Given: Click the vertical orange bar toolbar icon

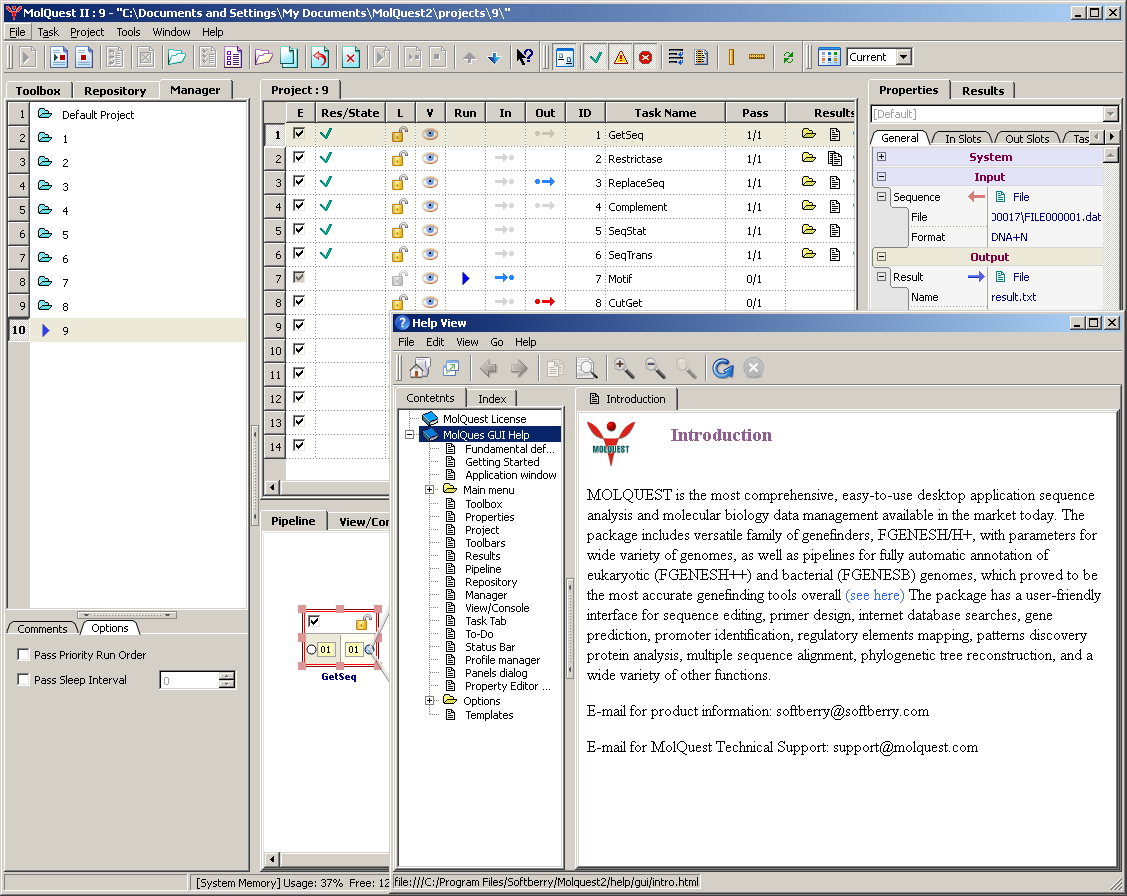Looking at the screenshot, I should (x=731, y=57).
